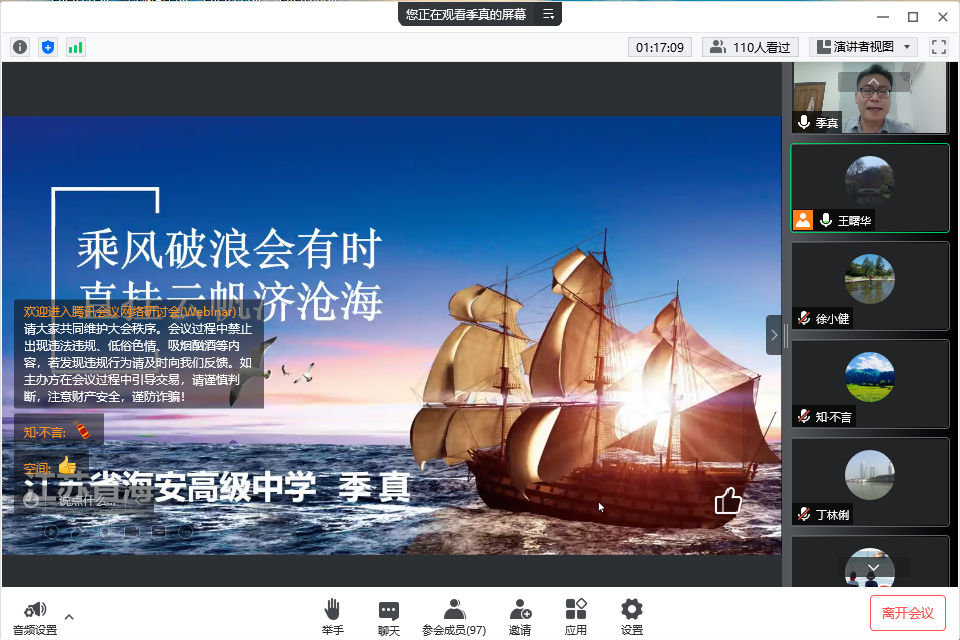Image resolution: width=960 pixels, height=640 pixels.
Task: Open 参会成员(97) participants list
Action: (x=454, y=616)
